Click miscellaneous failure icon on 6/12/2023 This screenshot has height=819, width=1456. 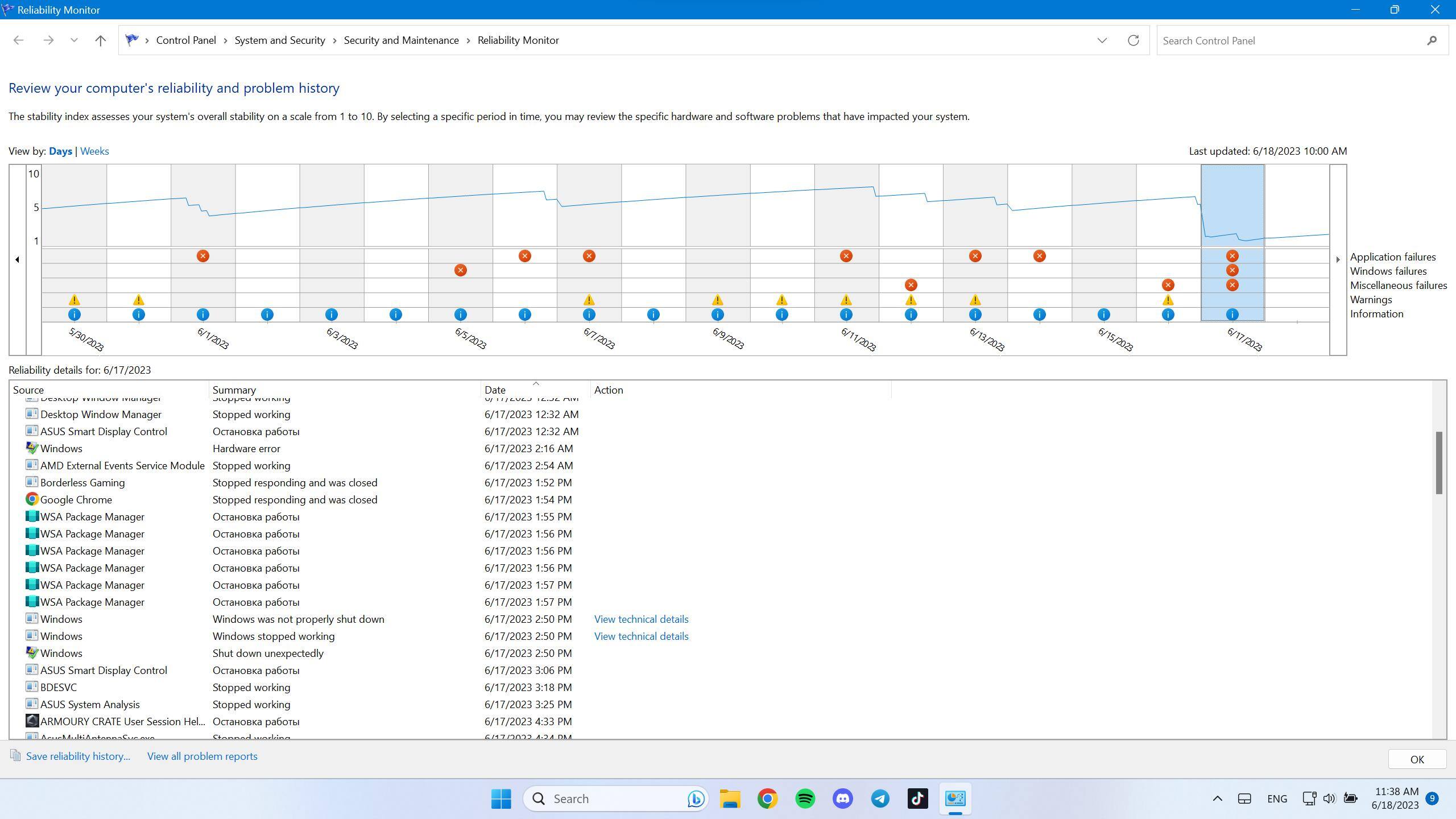[x=911, y=285]
